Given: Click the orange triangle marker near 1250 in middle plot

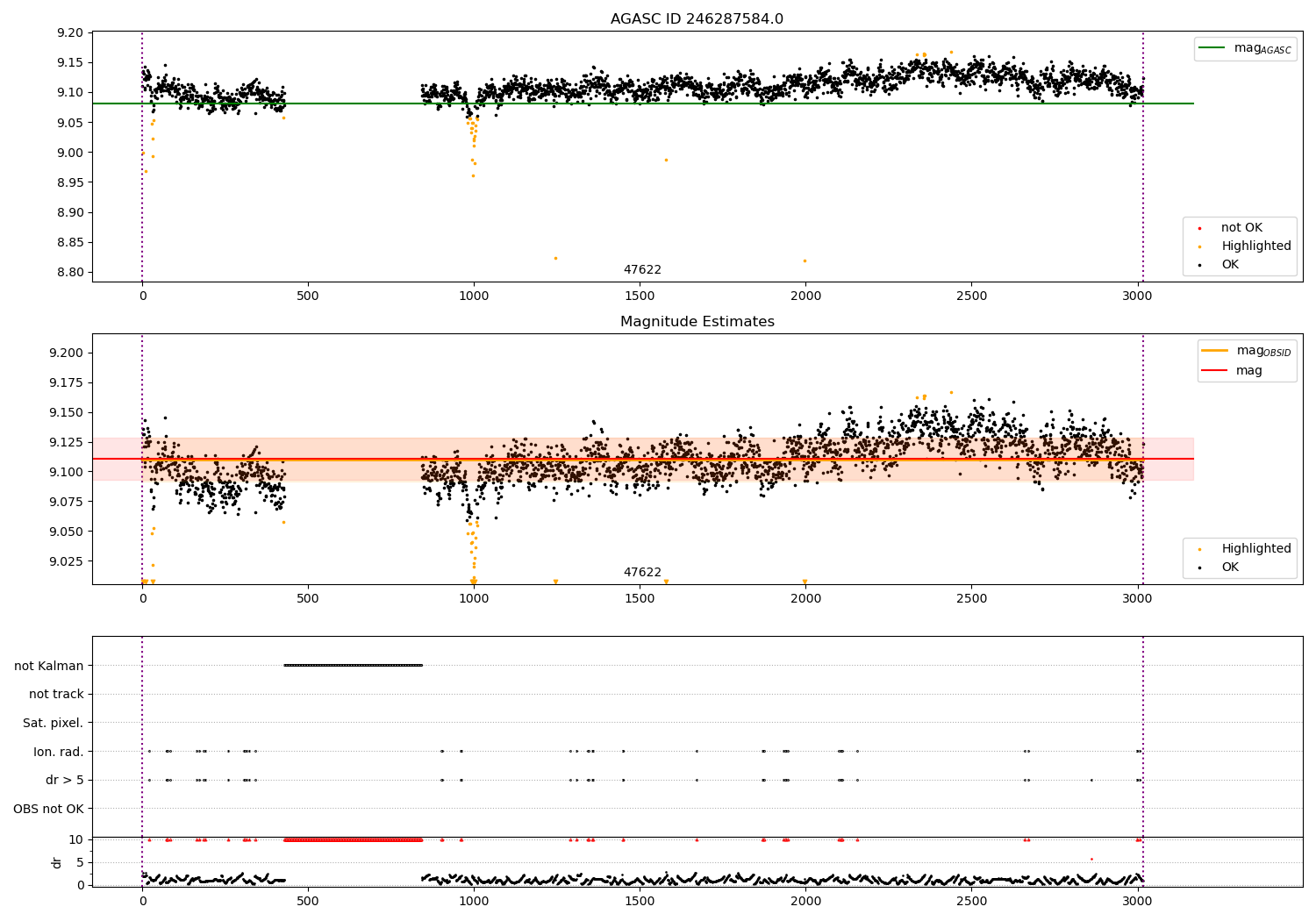Looking at the screenshot, I should pos(555,582).
